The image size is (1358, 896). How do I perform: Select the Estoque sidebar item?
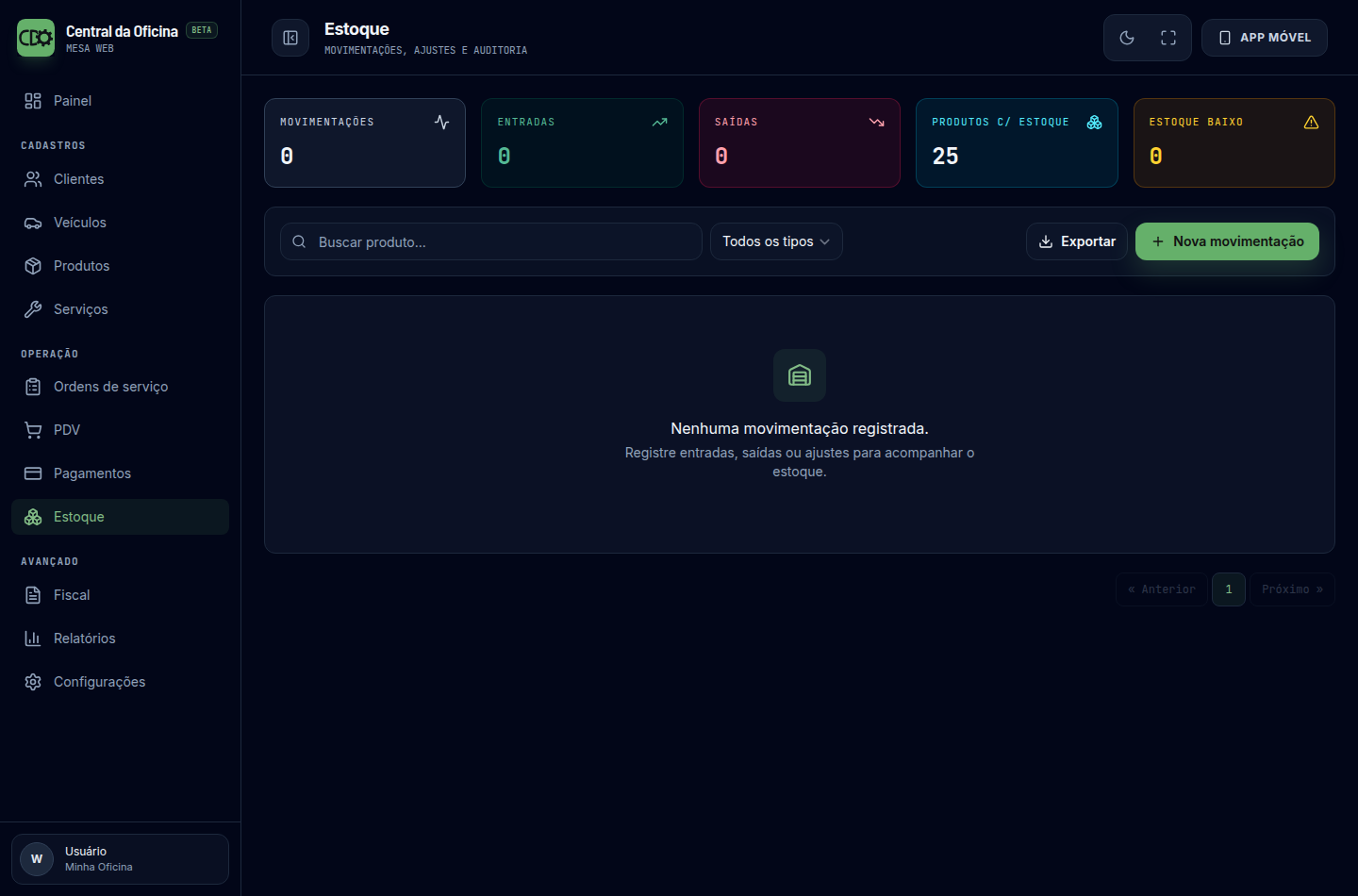click(120, 517)
